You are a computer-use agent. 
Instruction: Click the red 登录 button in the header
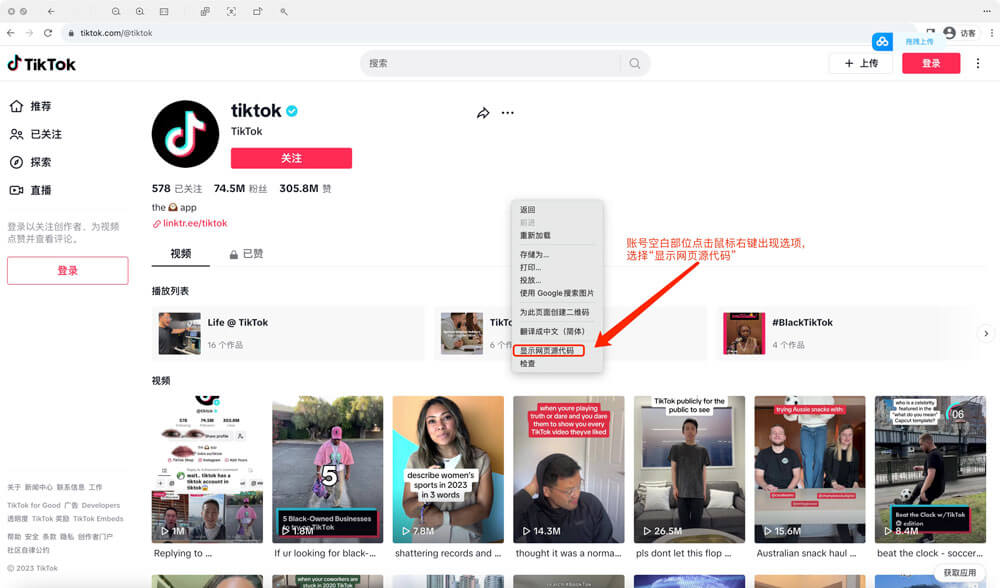pyautogui.click(x=931, y=63)
